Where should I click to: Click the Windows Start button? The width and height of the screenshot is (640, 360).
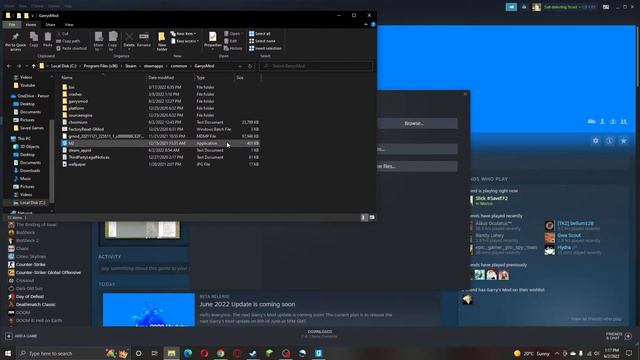(x=8, y=353)
